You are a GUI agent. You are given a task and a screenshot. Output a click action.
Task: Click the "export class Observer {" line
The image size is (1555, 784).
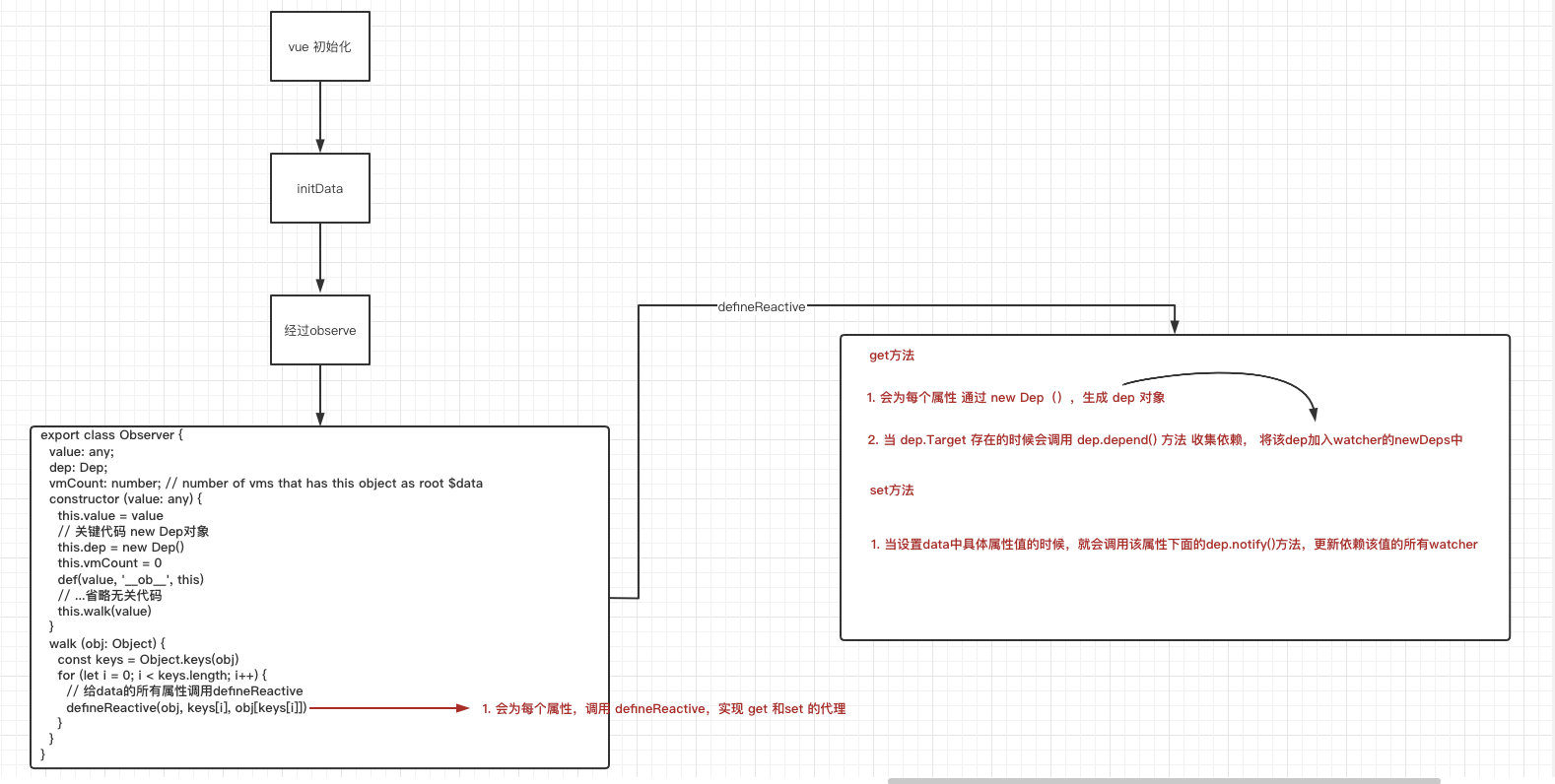point(111,435)
